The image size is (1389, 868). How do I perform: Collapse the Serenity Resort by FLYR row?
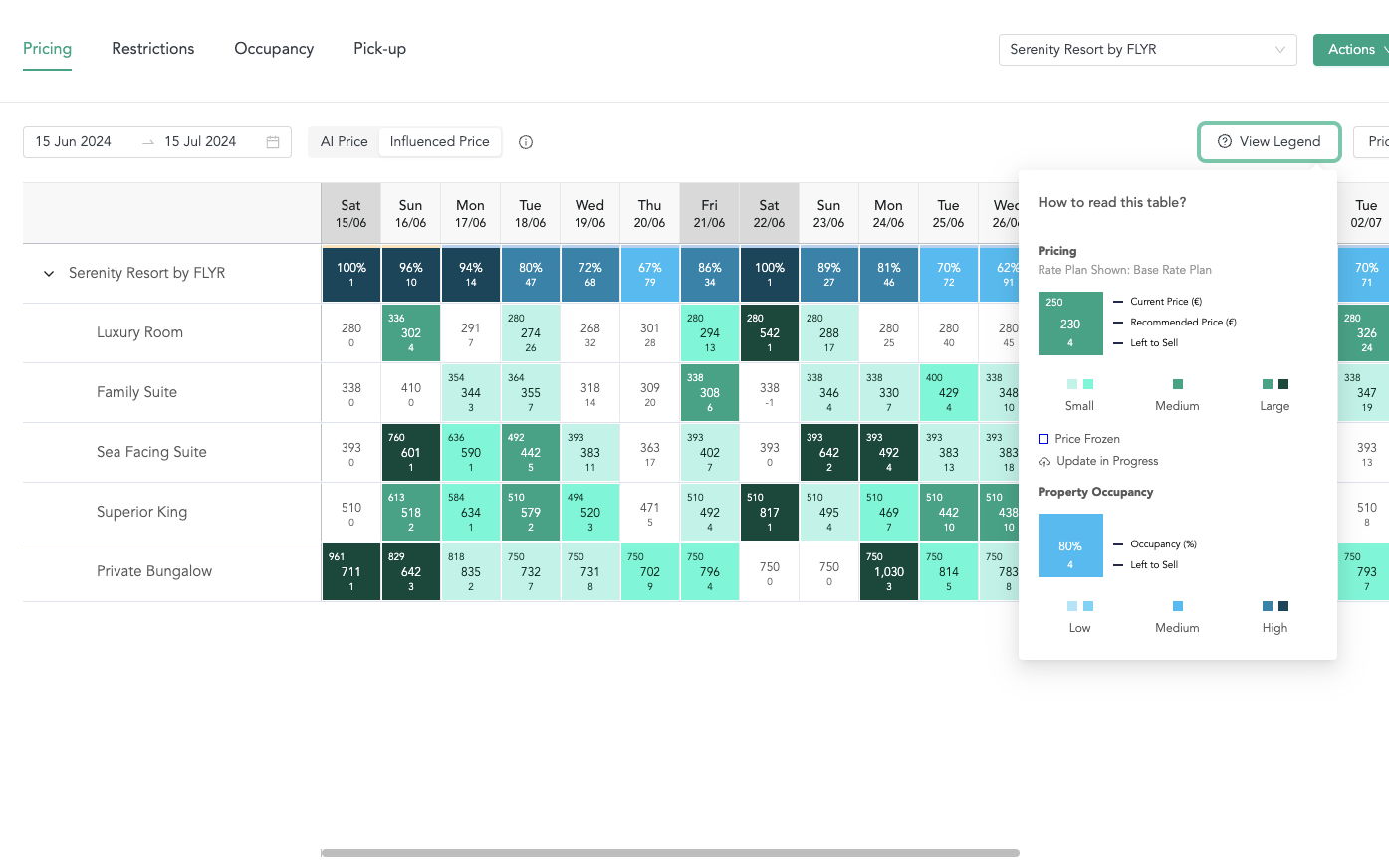pyautogui.click(x=49, y=273)
